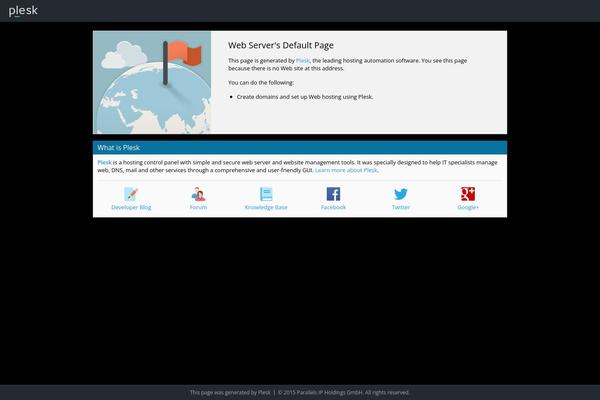Click 'You can do the following:' text
The height and width of the screenshot is (400, 600).
[261, 82]
